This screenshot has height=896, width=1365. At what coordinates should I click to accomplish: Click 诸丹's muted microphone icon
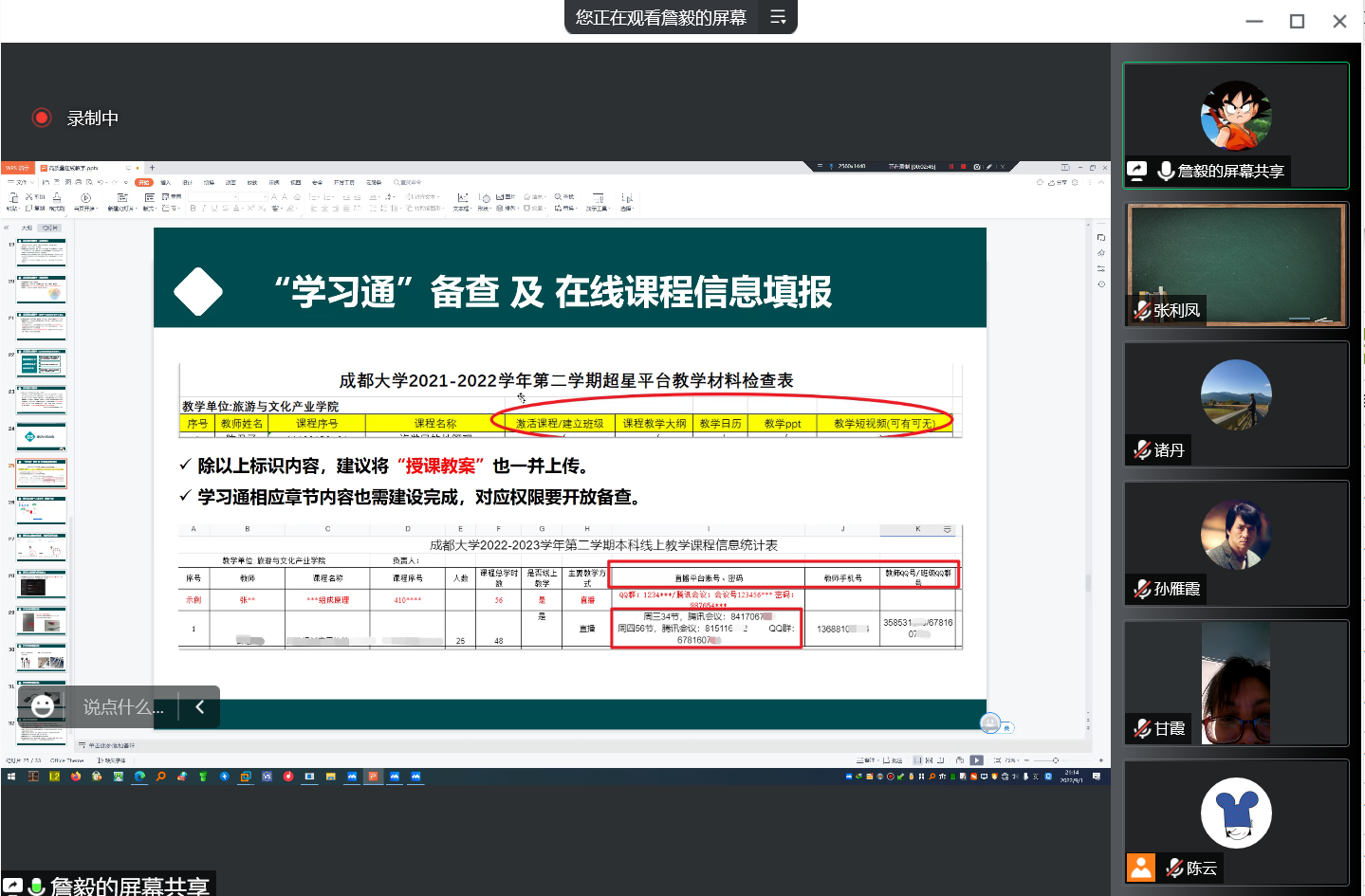coord(1141,450)
